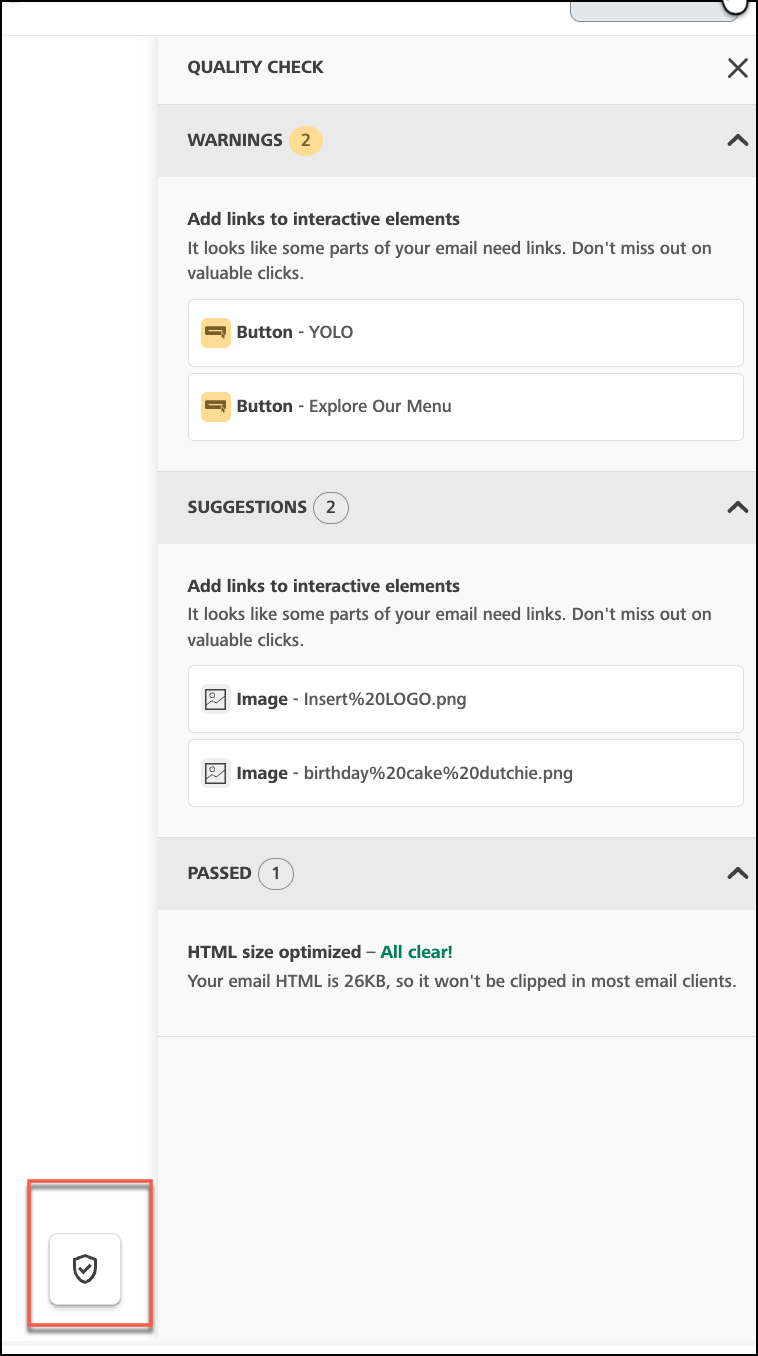This screenshot has width=758, height=1356.
Task: Click the Warnings count badge 2
Action: pos(306,141)
